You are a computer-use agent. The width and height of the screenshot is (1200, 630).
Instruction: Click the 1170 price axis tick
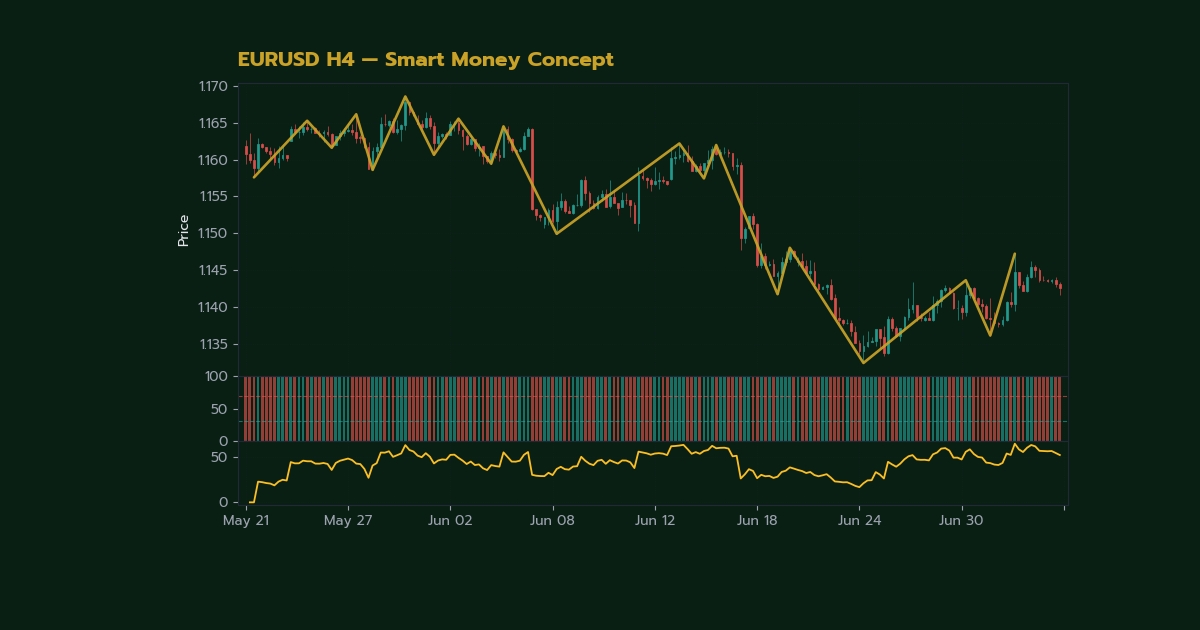(x=213, y=87)
